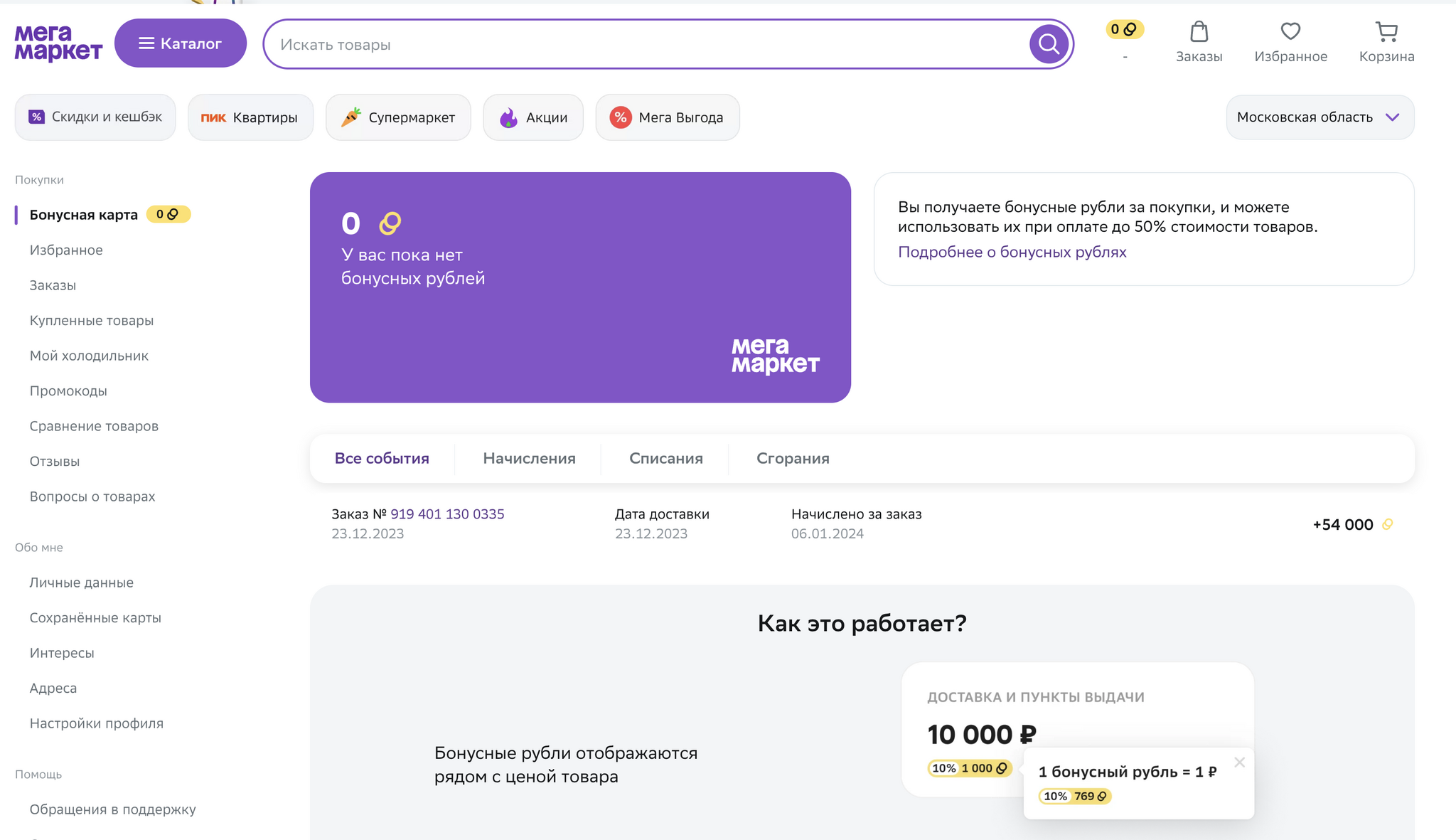Open Сравнение товаров in sidebar
Image resolution: width=1456 pixels, height=840 pixels.
pos(94,426)
